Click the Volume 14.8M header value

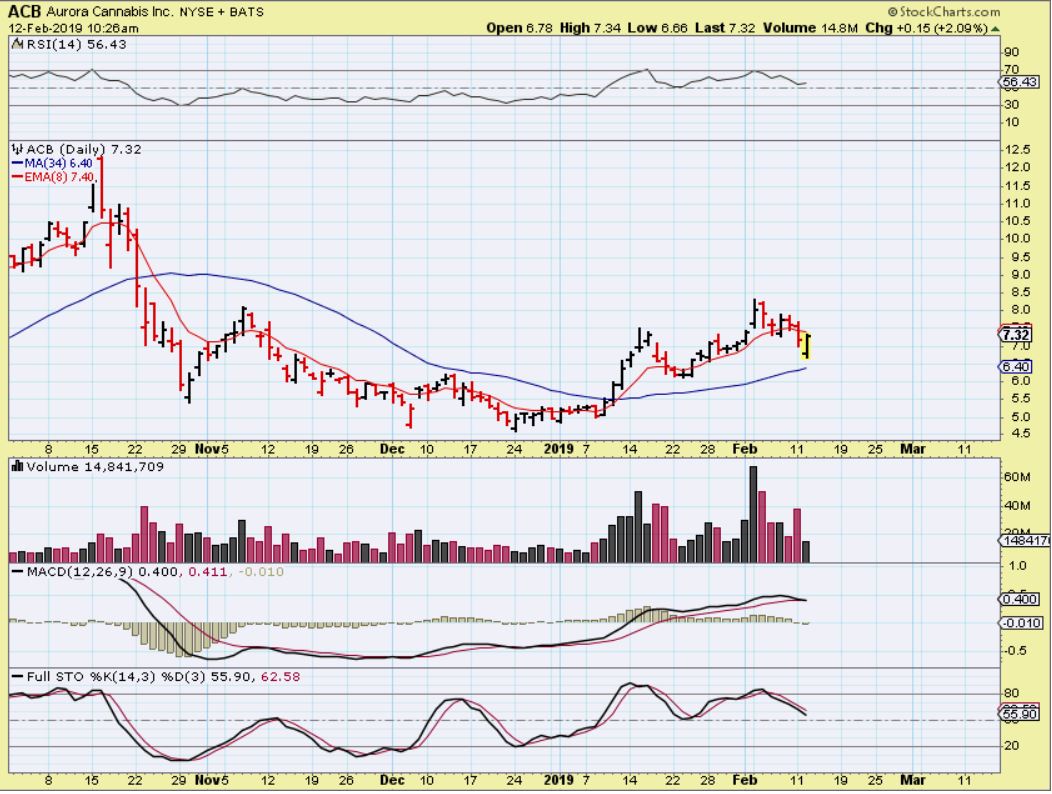click(x=810, y=28)
